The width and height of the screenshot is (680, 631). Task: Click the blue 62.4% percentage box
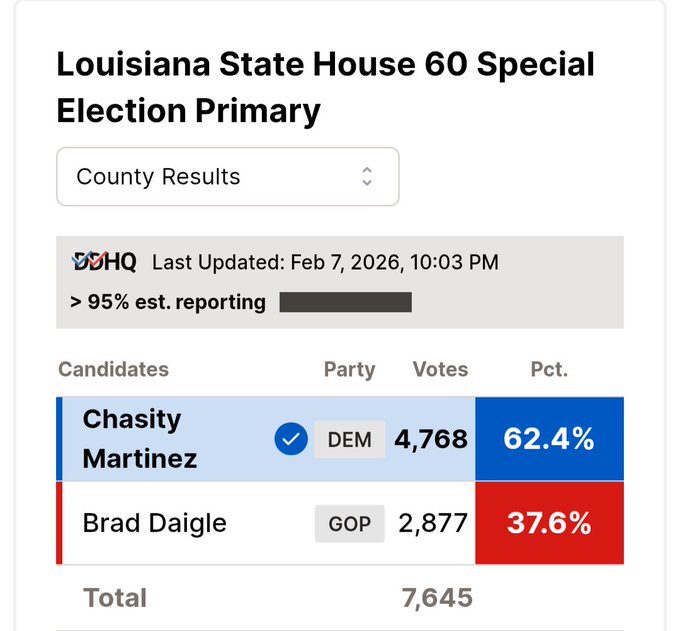549,439
